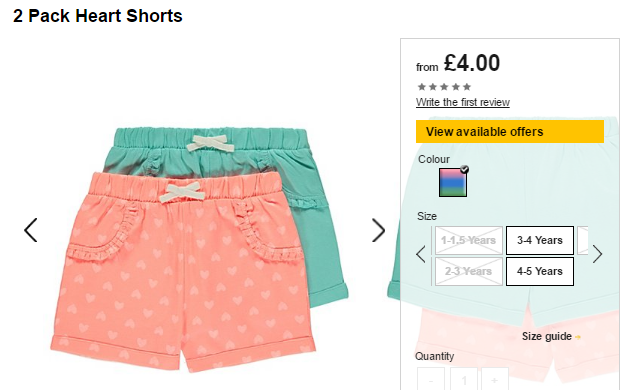The image size is (622, 390).
Task: Click the 2 Pack Heart Shorts title
Action: point(98,16)
